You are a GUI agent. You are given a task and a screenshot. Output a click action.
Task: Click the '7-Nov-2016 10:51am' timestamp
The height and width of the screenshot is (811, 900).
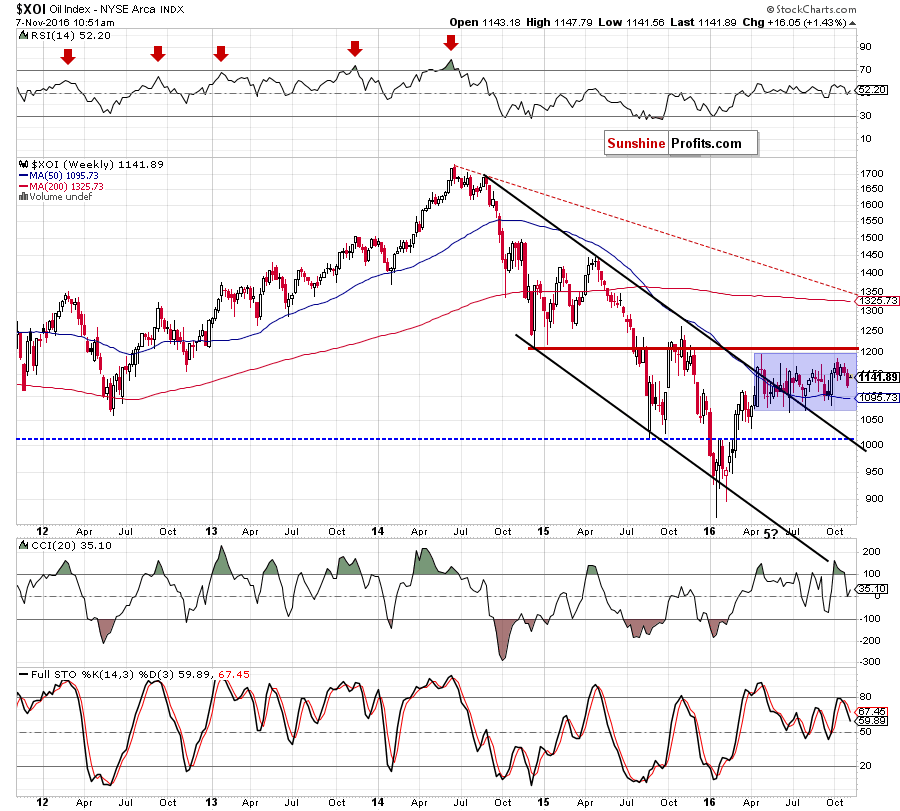coord(65,22)
